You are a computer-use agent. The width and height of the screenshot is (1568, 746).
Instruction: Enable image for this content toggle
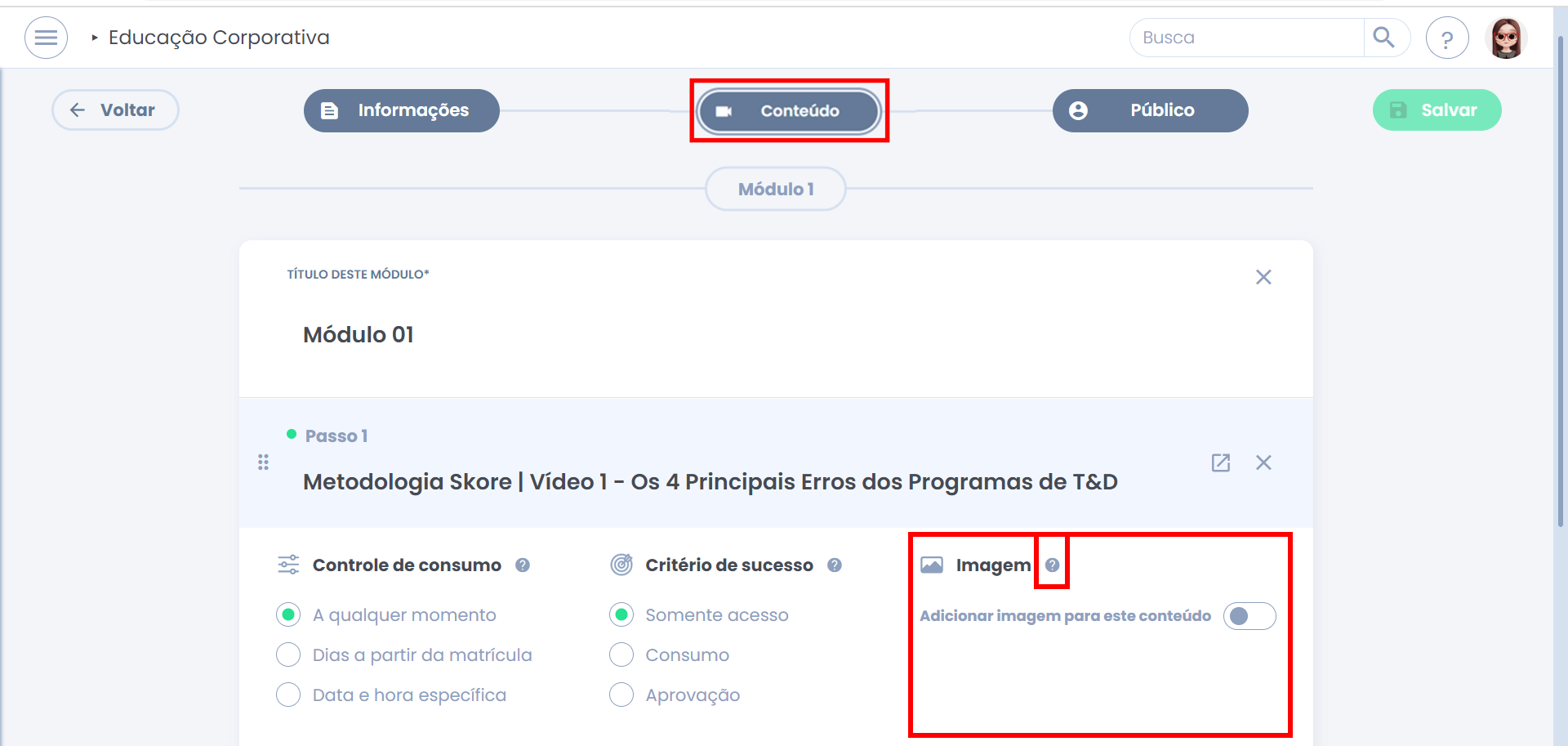click(1249, 616)
